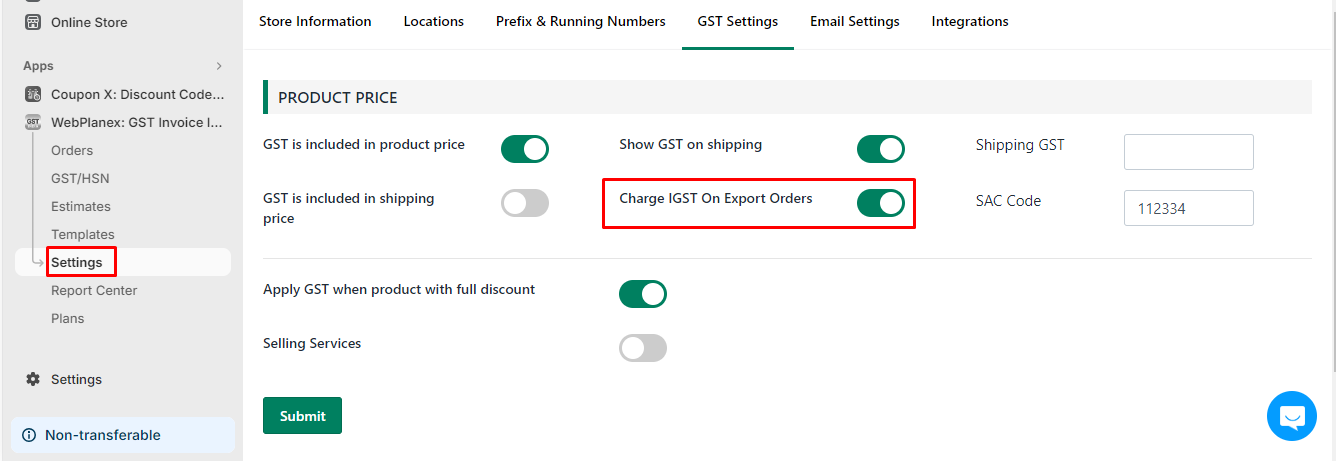This screenshot has height=461, width=1336.
Task: Click the Settings gear icon in sidebar
Action: point(33,379)
